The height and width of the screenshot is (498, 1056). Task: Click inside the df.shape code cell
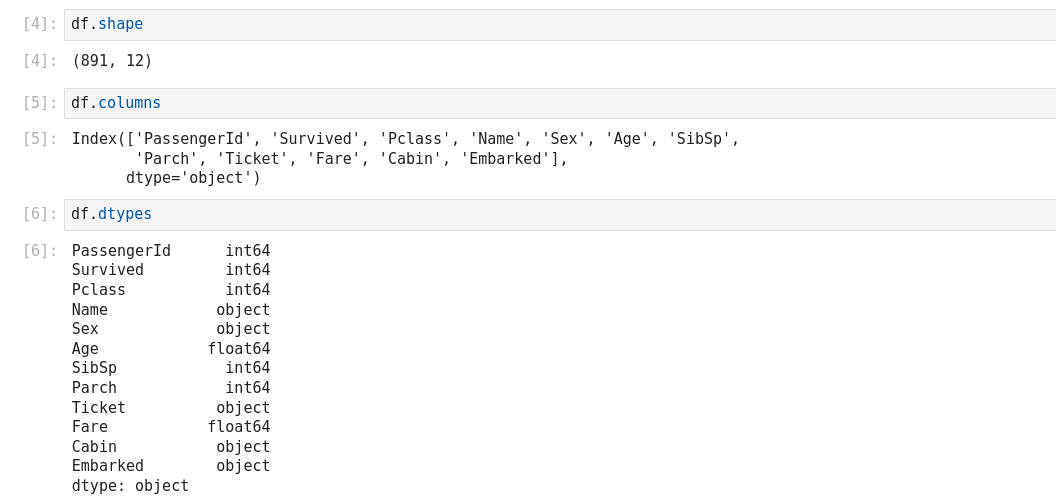tap(560, 25)
